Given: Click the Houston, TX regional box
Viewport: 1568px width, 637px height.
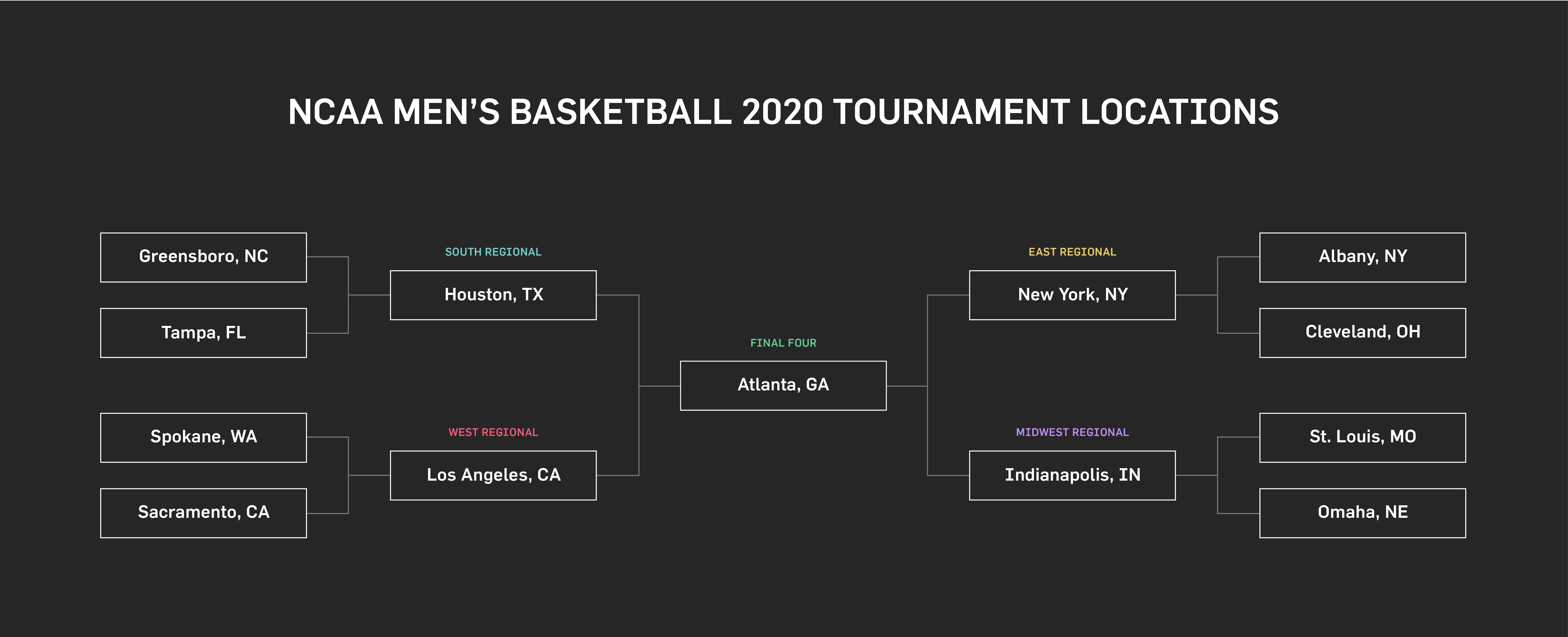Looking at the screenshot, I should coord(493,295).
